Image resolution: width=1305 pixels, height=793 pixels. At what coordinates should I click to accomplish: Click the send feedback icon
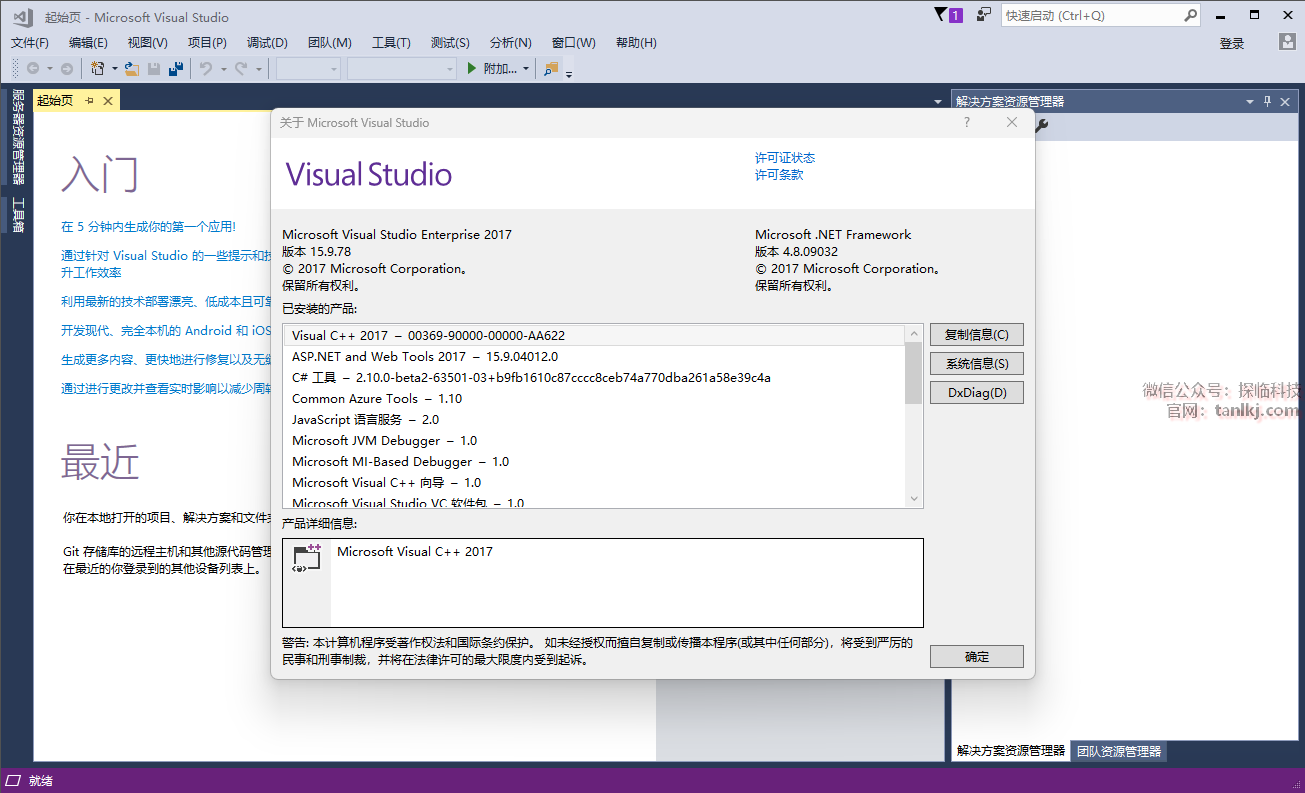[x=984, y=15]
